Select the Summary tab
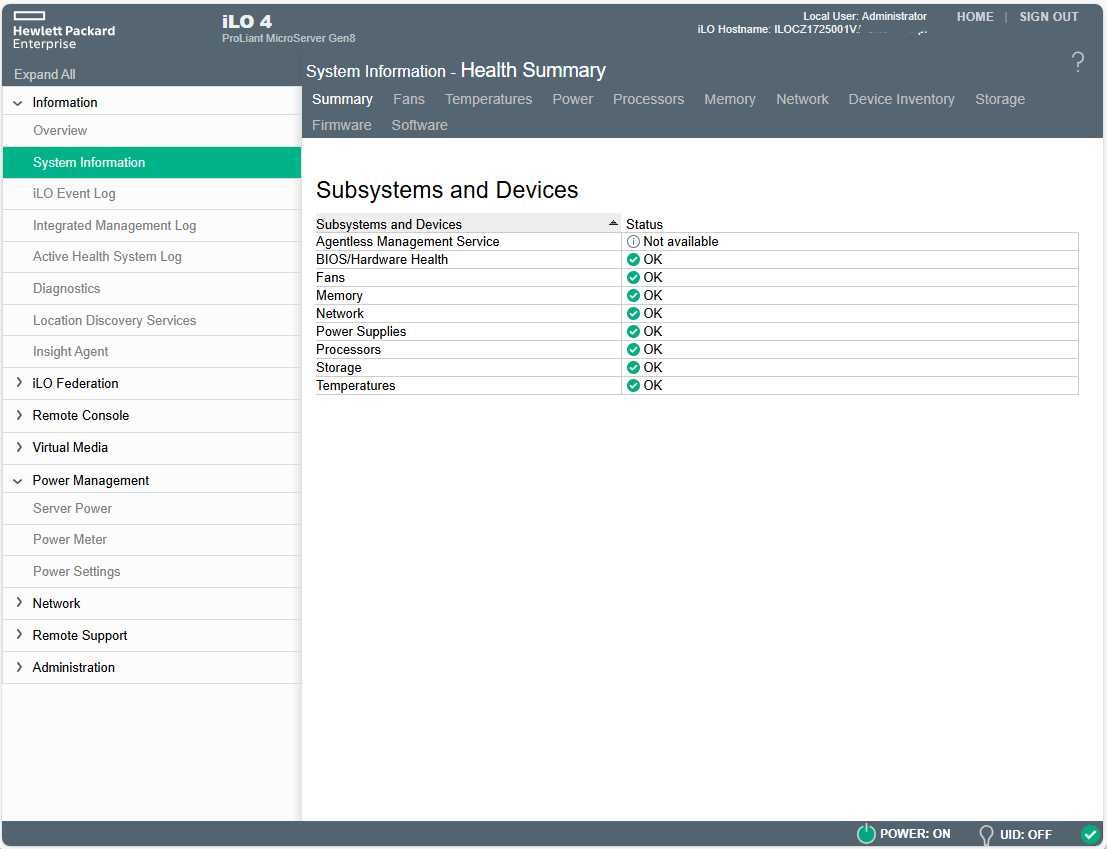 (x=342, y=100)
